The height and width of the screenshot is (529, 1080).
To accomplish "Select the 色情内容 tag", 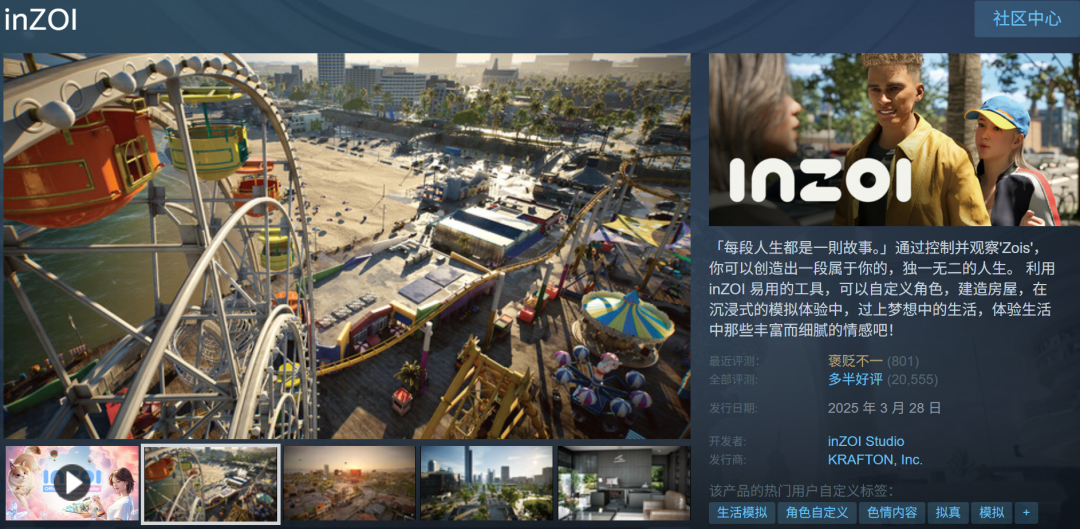I will pyautogui.click(x=892, y=512).
